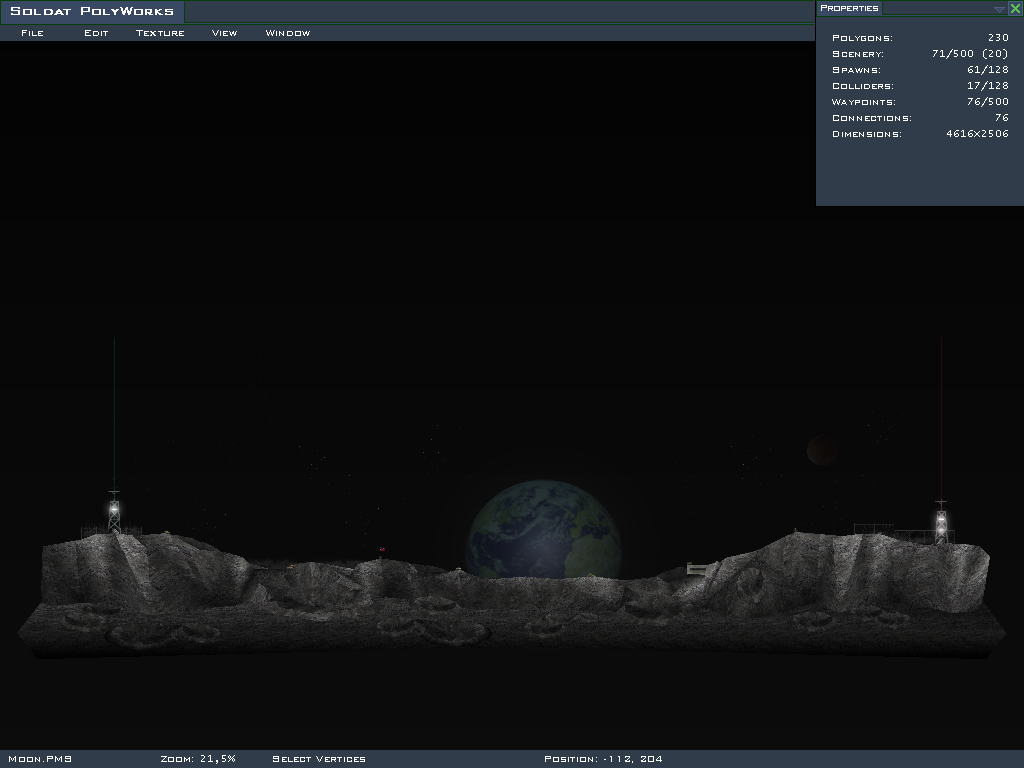Open the View menu
1024x768 pixels.
point(224,33)
